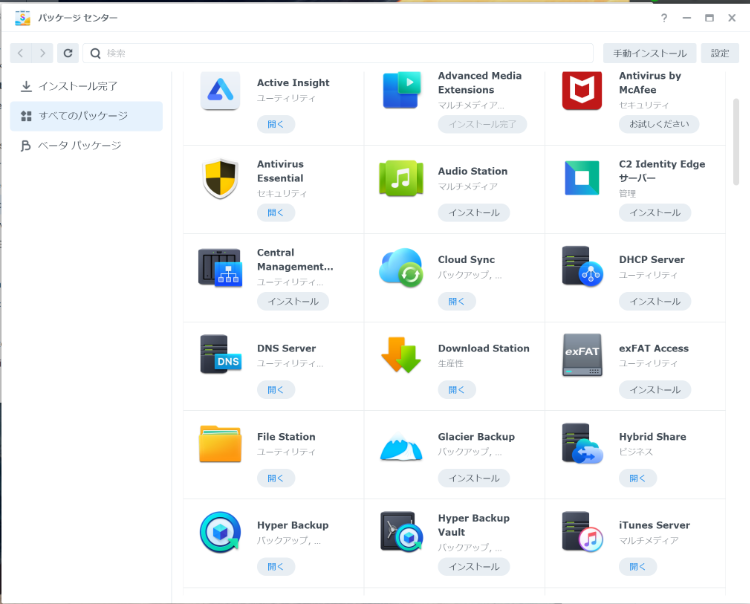
Task: Open the インストール完了 installed section
Action: [x=87, y=87]
